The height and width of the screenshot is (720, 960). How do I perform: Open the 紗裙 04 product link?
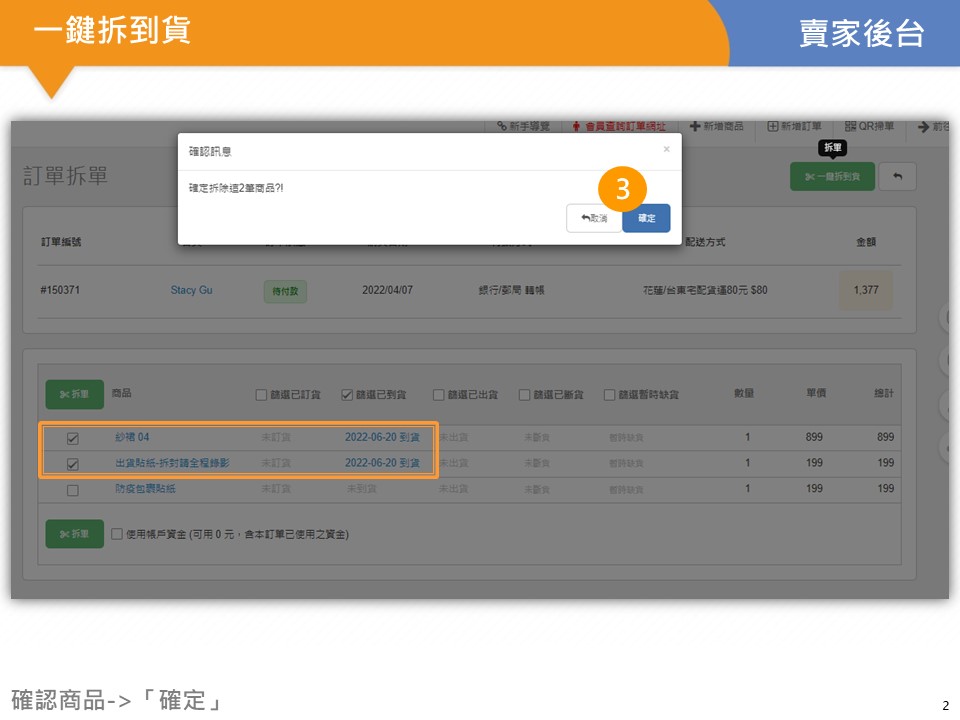tap(132, 438)
